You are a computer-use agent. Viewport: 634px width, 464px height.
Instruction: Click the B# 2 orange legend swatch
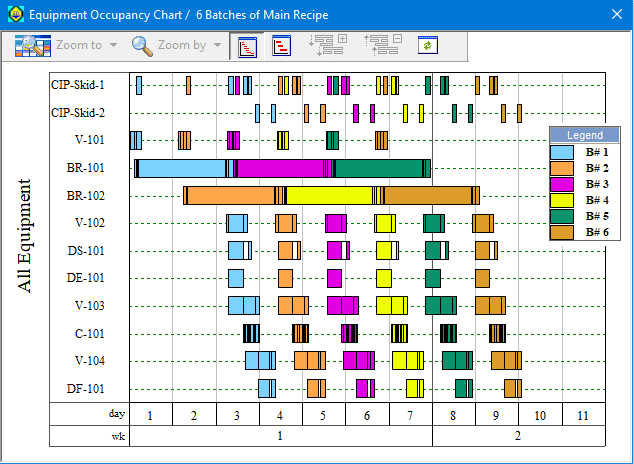pos(562,168)
